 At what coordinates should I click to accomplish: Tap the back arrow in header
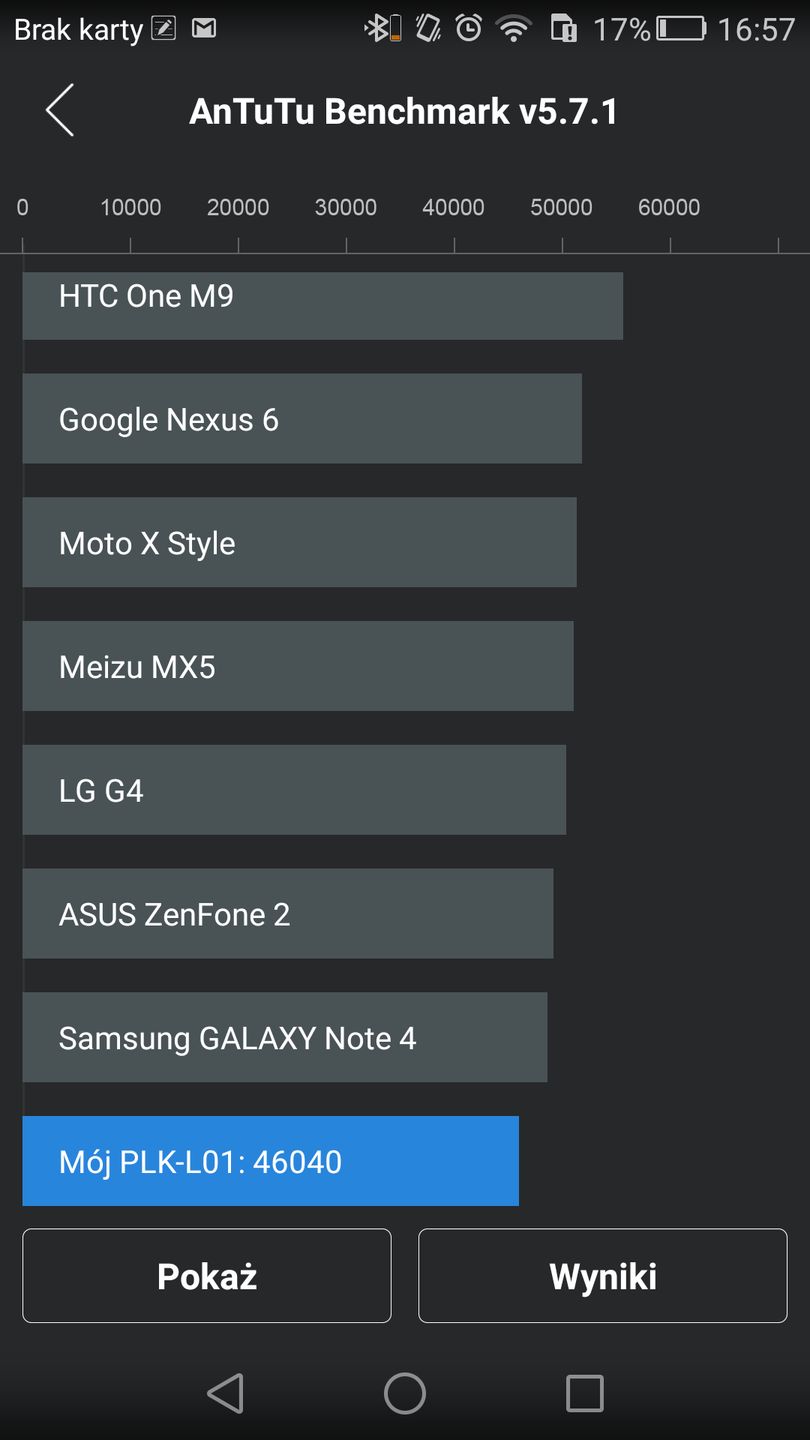(60, 110)
